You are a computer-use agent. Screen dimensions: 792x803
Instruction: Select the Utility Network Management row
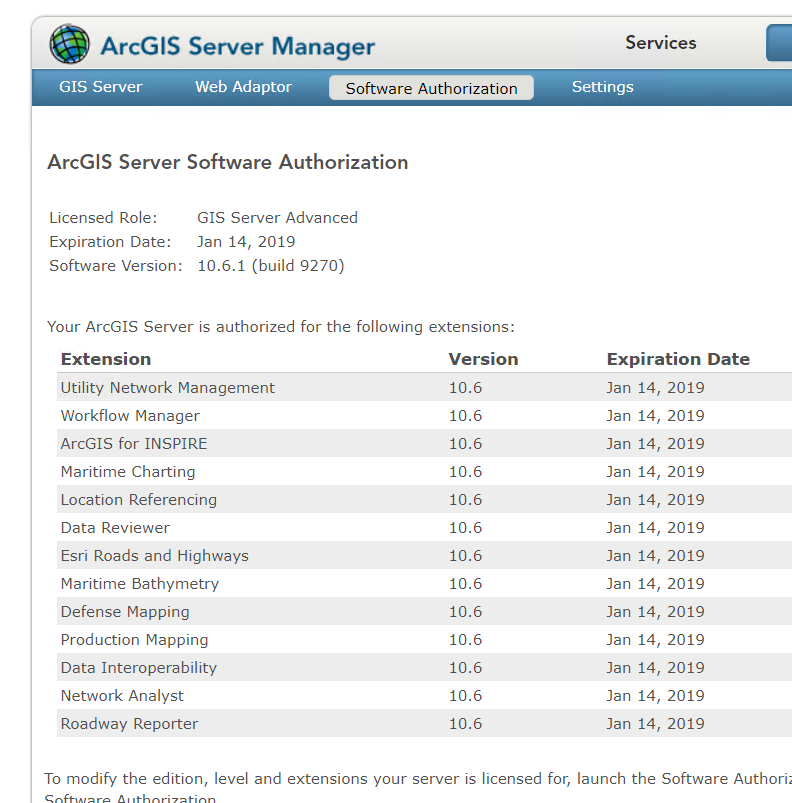pyautogui.click(x=424, y=388)
